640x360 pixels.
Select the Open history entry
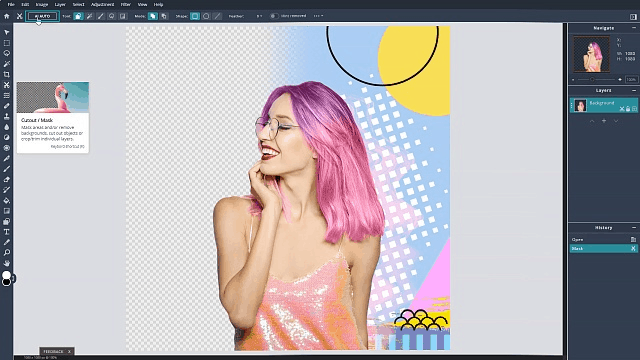(x=603, y=240)
